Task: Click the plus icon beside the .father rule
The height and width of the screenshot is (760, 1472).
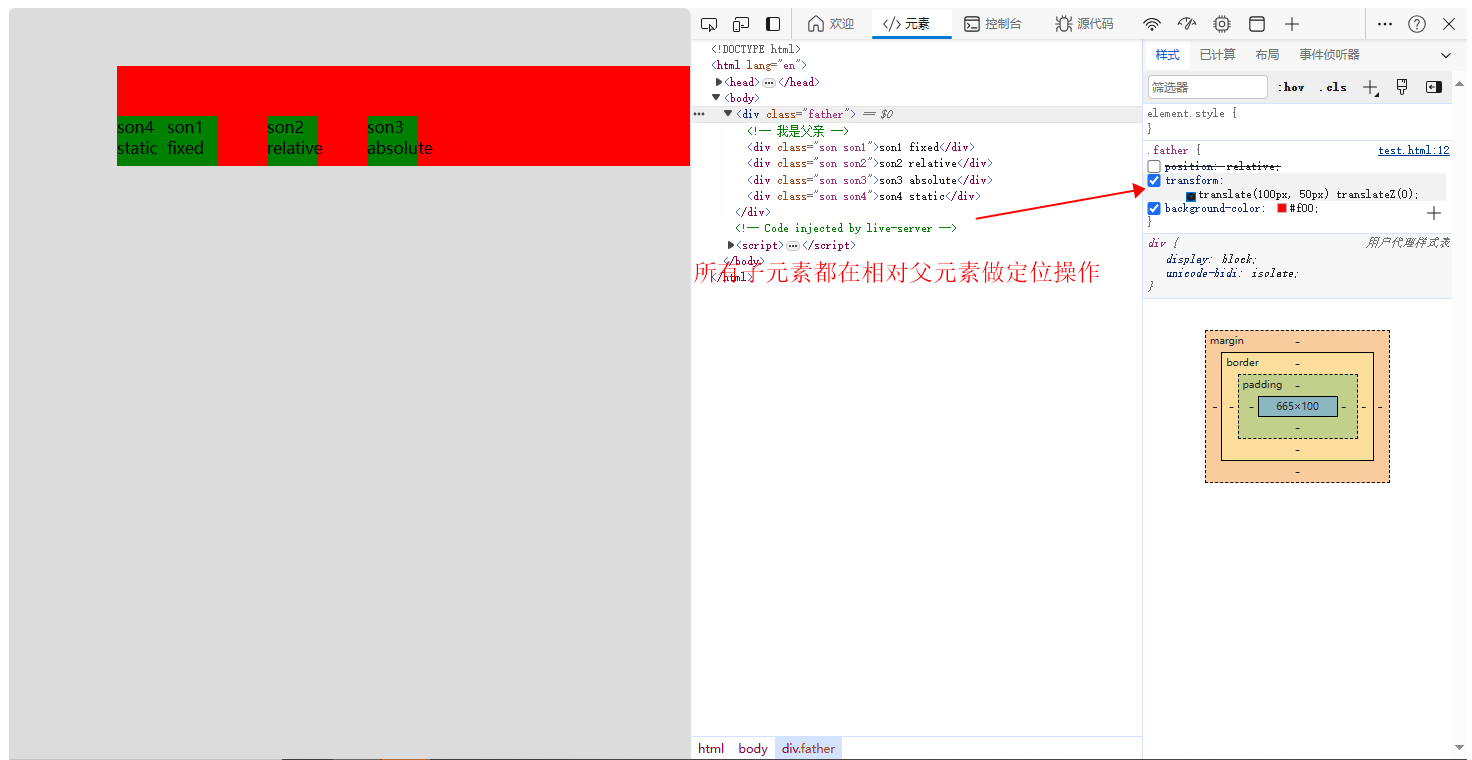Action: (1433, 213)
